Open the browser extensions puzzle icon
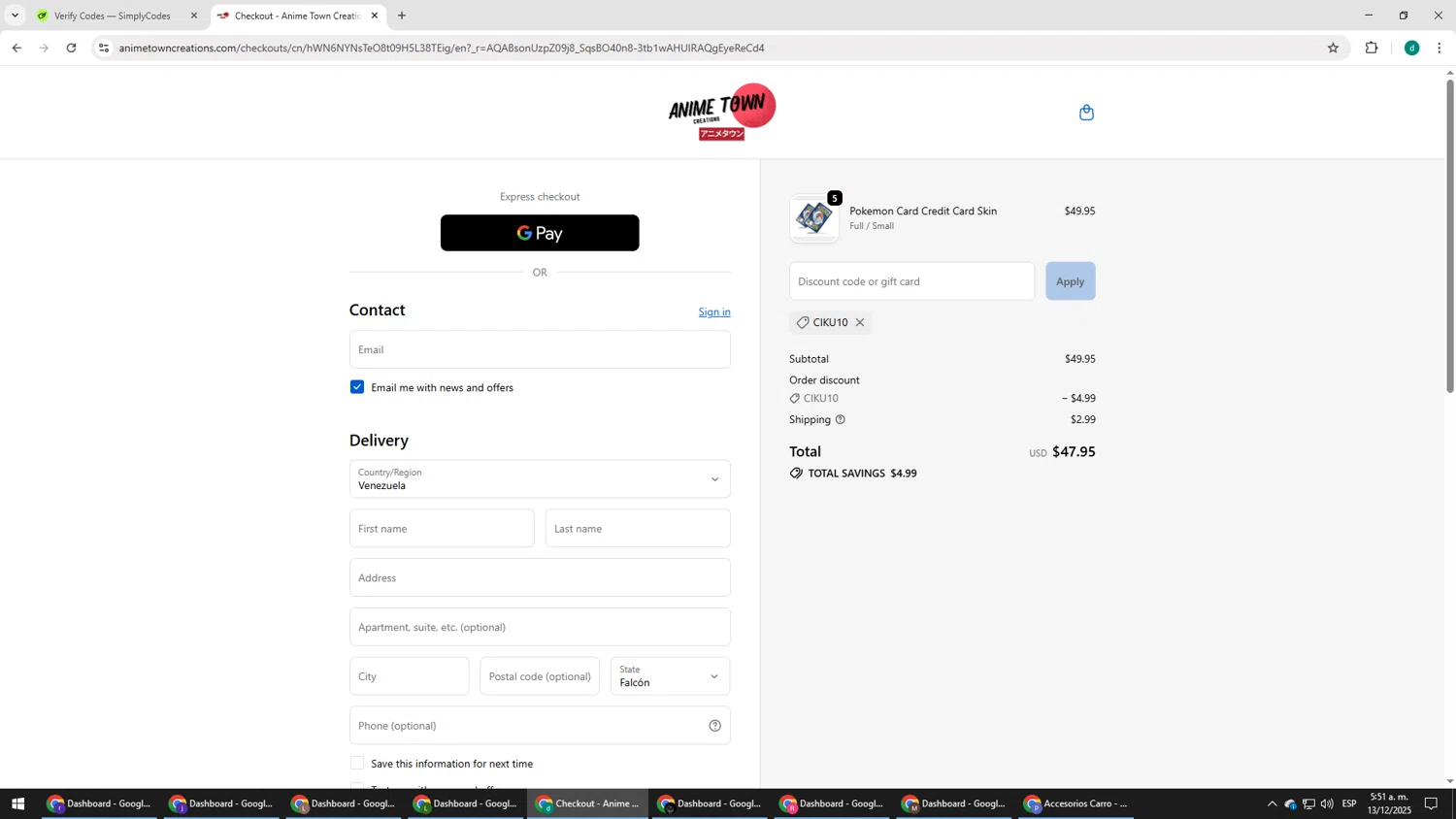 pos(1372,48)
